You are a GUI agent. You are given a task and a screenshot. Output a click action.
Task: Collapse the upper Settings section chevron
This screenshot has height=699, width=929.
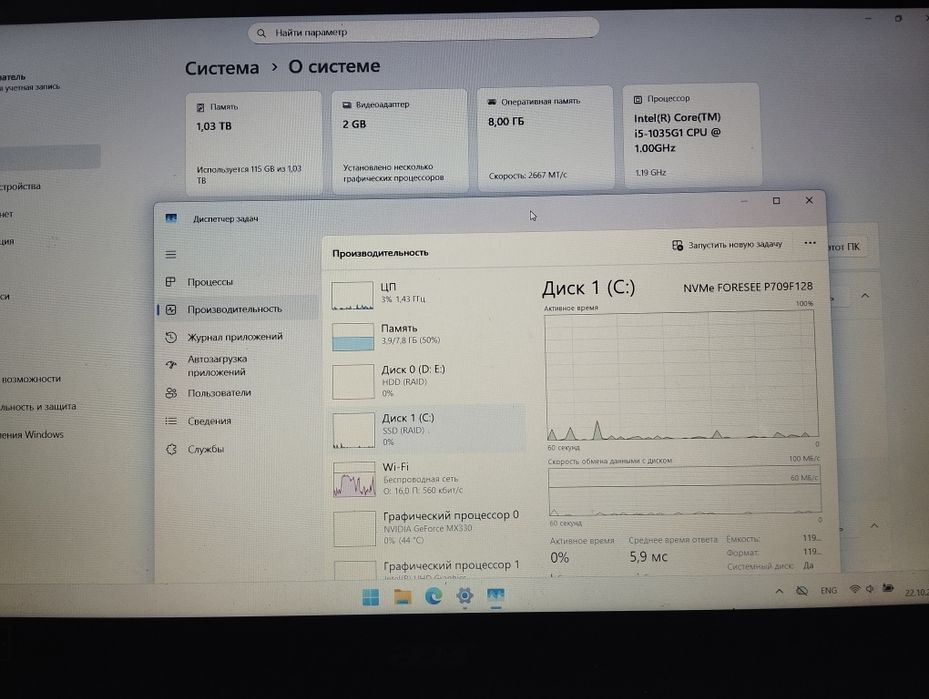pos(865,295)
